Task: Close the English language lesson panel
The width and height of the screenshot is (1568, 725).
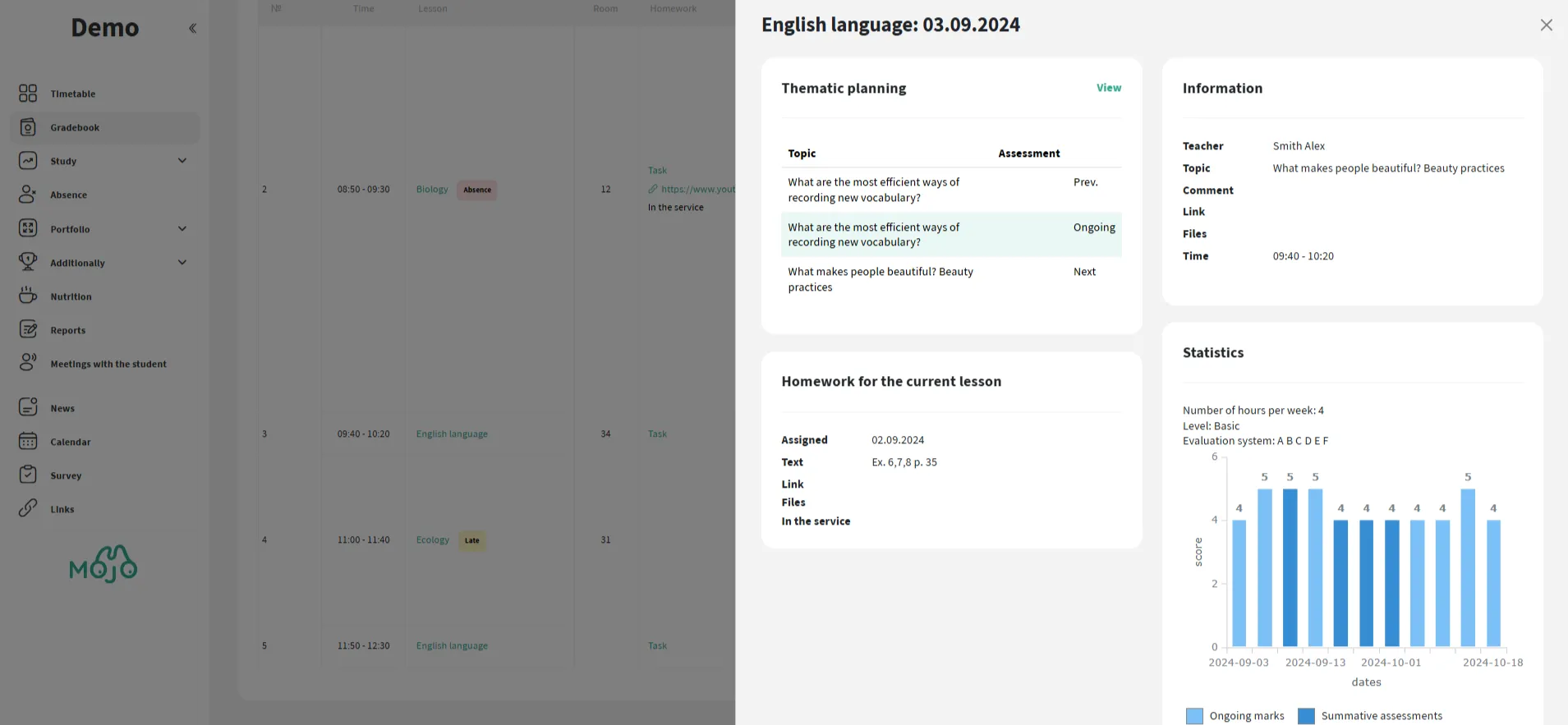Action: pos(1546,25)
